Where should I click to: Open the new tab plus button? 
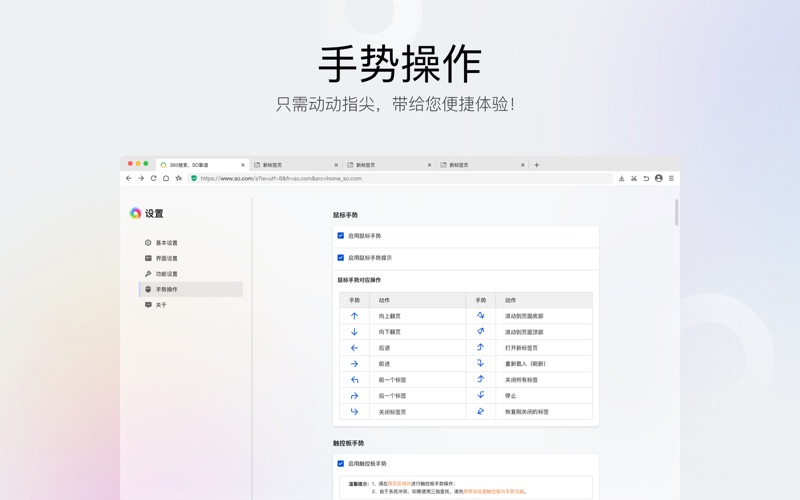537,165
